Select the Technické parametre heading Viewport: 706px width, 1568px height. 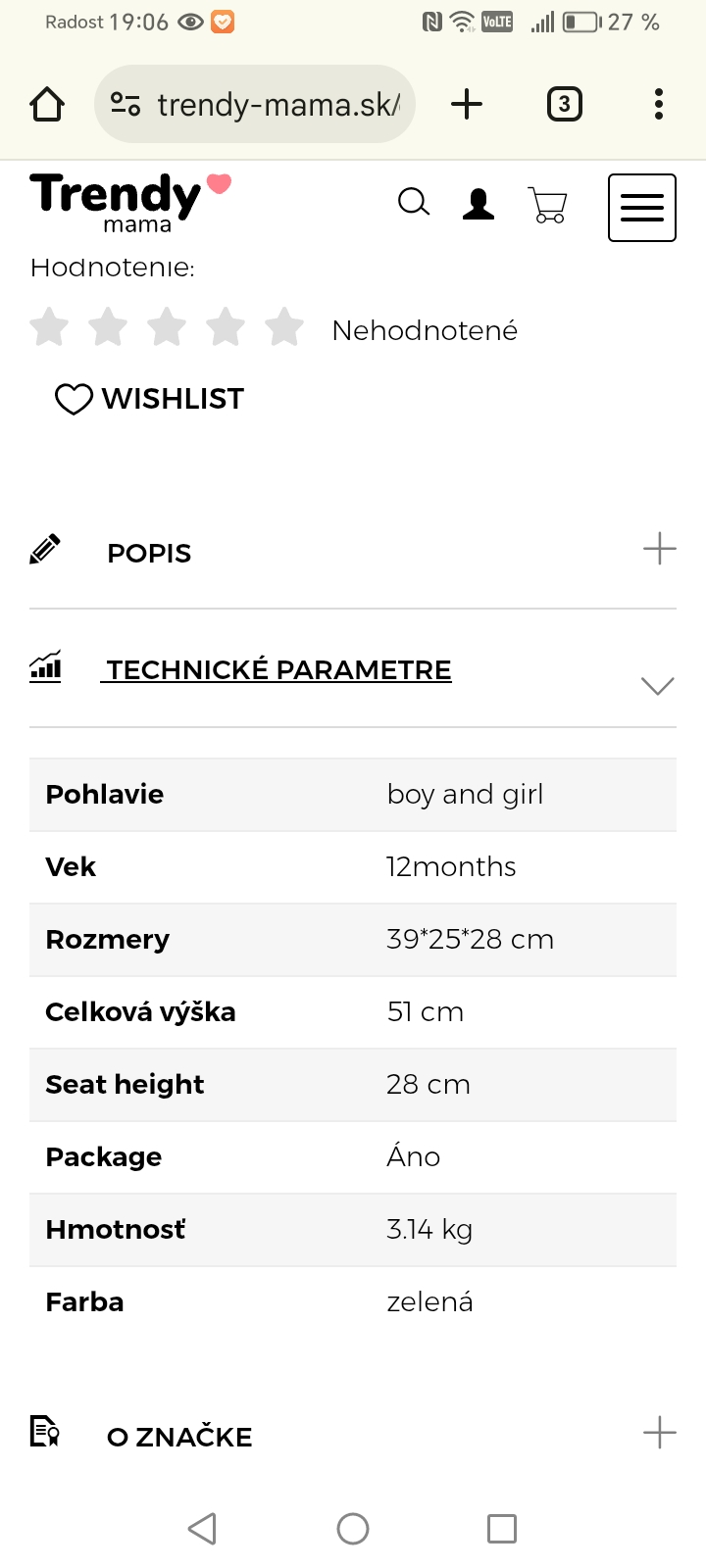pos(278,670)
